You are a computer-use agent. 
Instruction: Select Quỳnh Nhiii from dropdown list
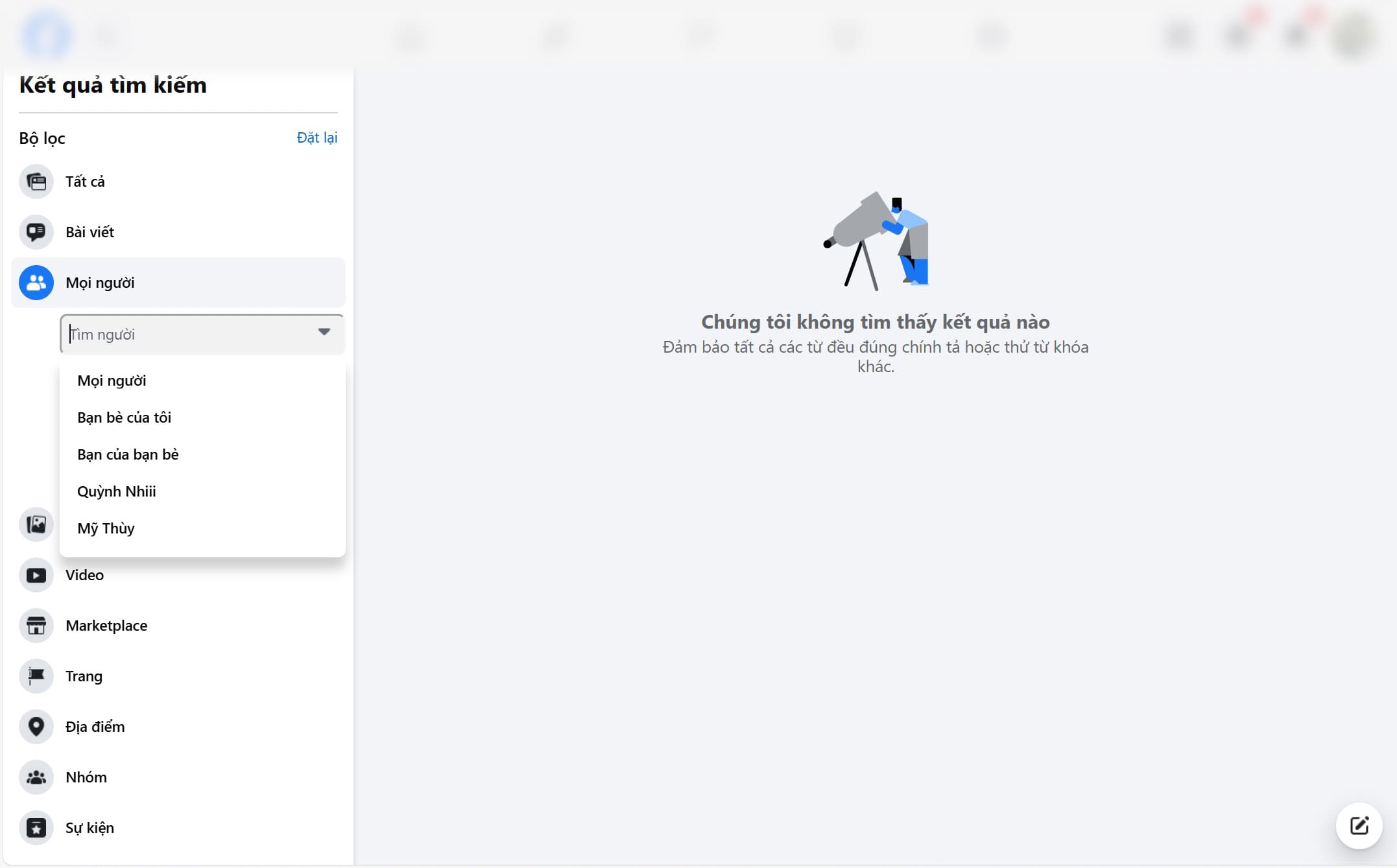(117, 491)
